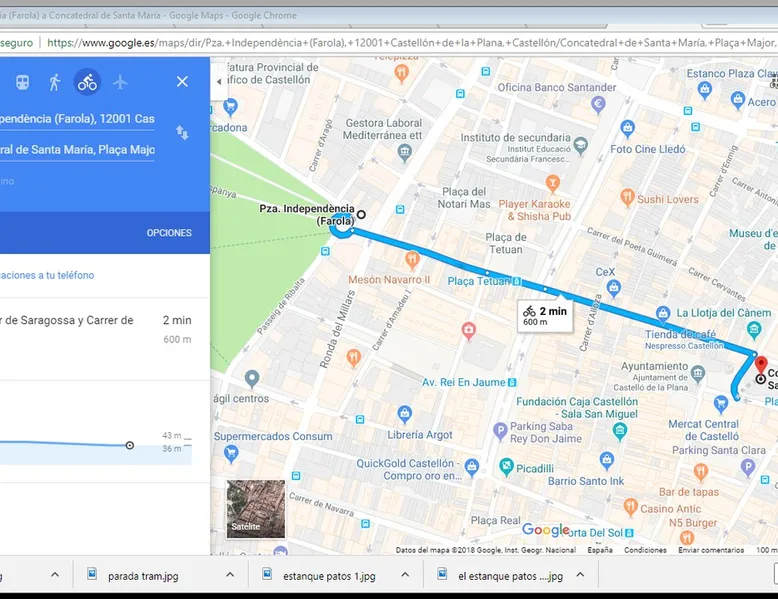Click the N5 Burger restaurant marker
The height and width of the screenshot is (599, 778).
pos(686,537)
